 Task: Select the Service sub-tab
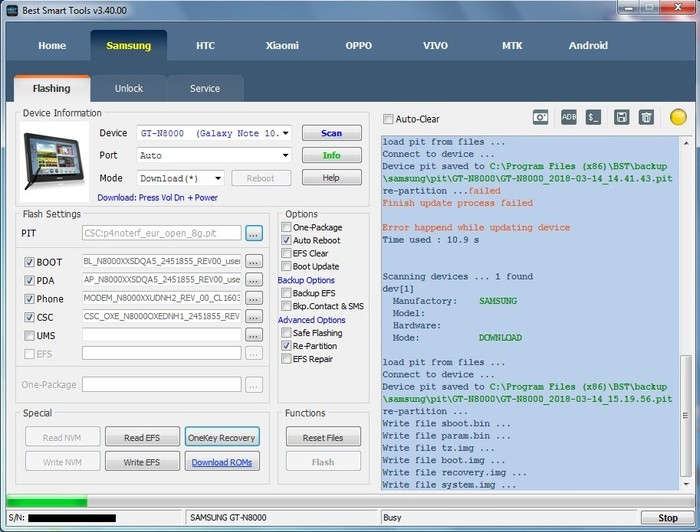(205, 88)
